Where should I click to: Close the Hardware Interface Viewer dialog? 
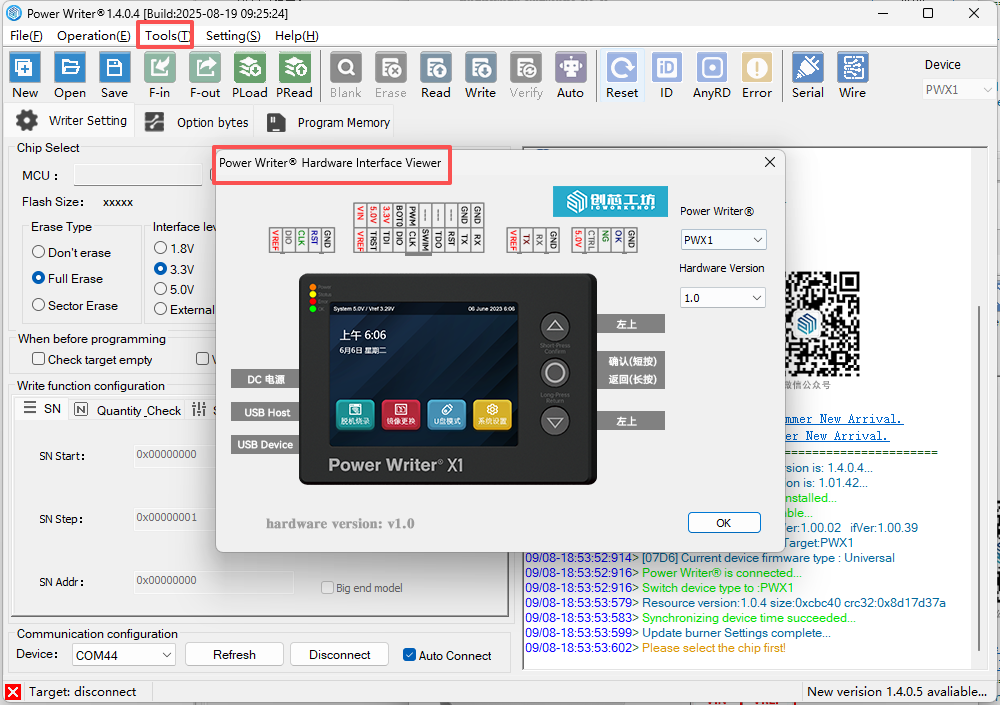(770, 162)
